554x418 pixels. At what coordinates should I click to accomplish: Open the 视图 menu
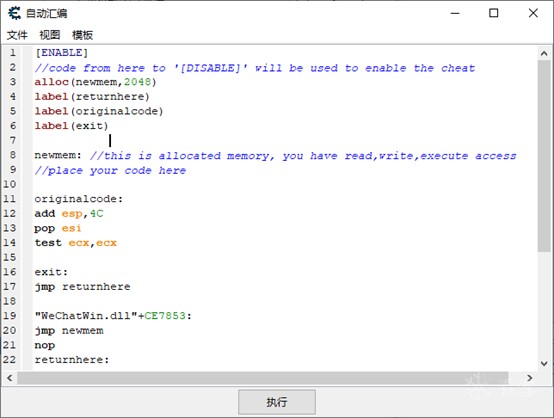click(49, 35)
